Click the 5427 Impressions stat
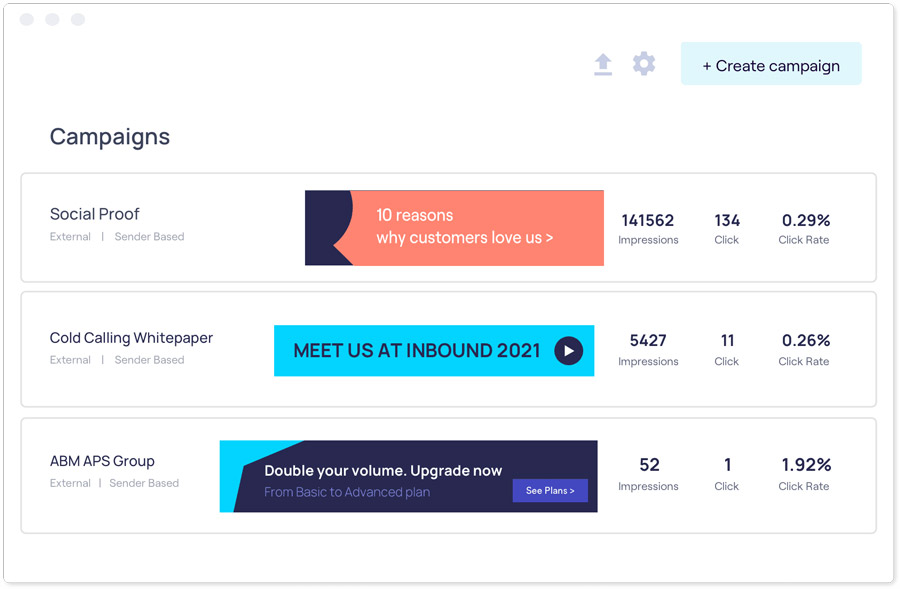 tap(648, 350)
